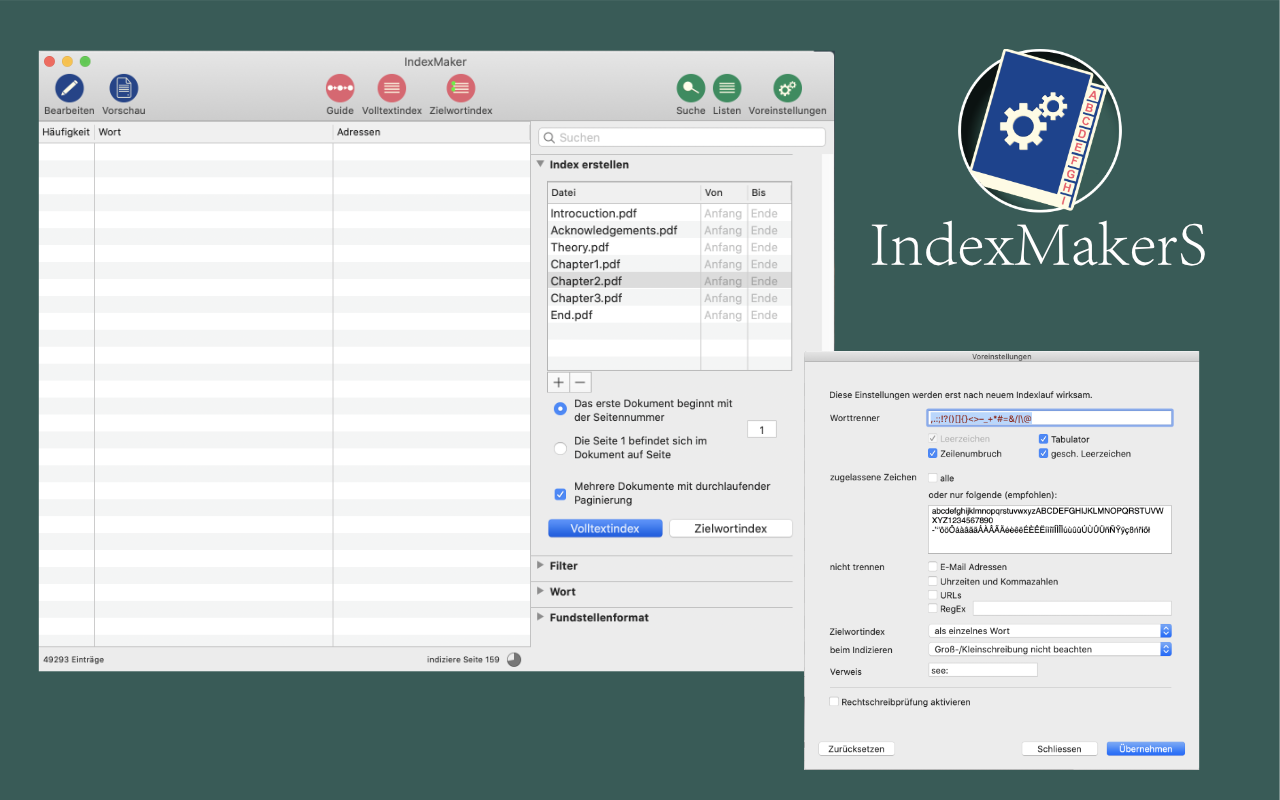Enable the URLs checkbox
The height and width of the screenshot is (800, 1280).
point(933,595)
